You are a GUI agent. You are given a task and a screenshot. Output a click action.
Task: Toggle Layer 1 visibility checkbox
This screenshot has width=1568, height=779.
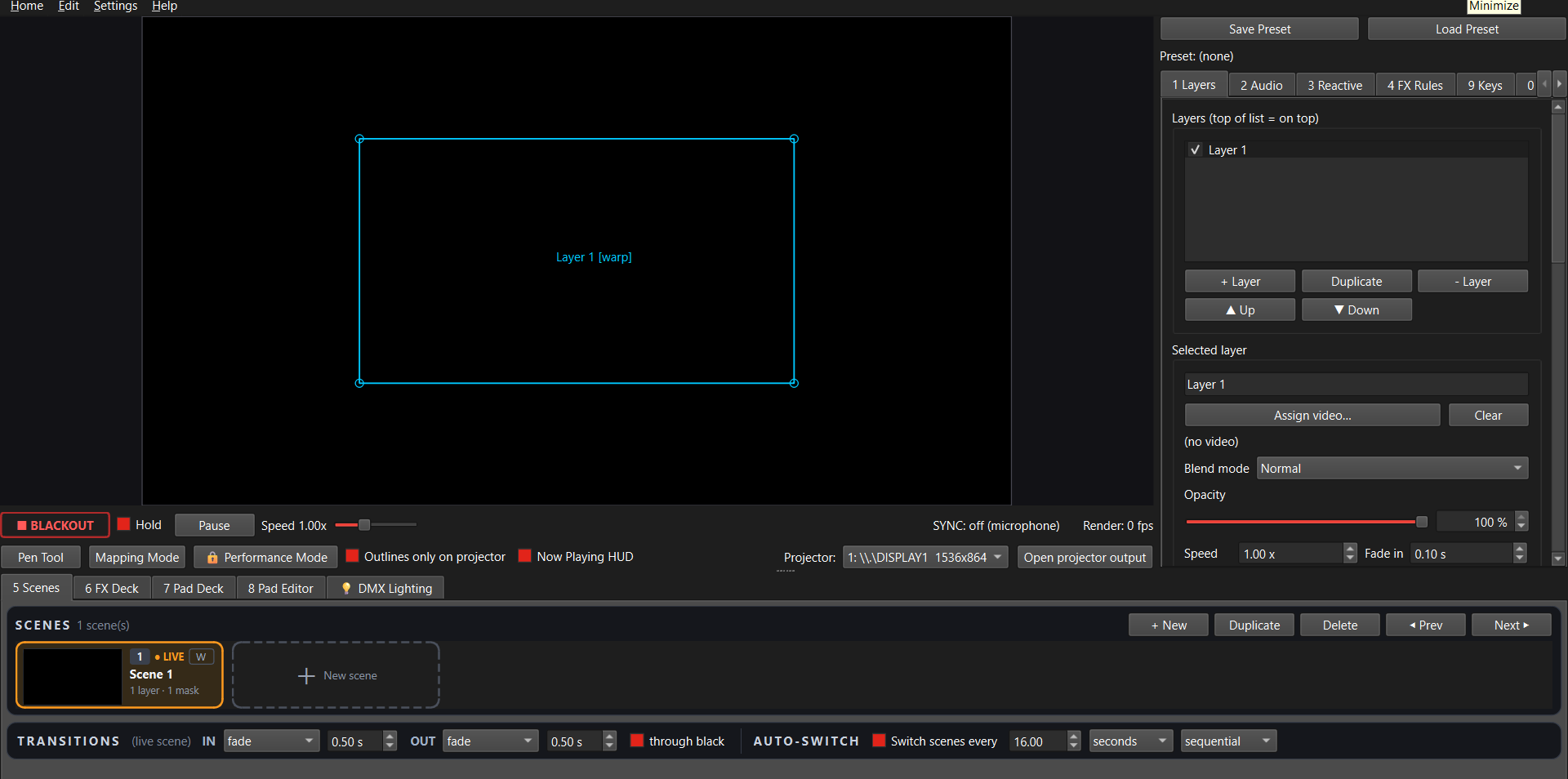click(1196, 149)
